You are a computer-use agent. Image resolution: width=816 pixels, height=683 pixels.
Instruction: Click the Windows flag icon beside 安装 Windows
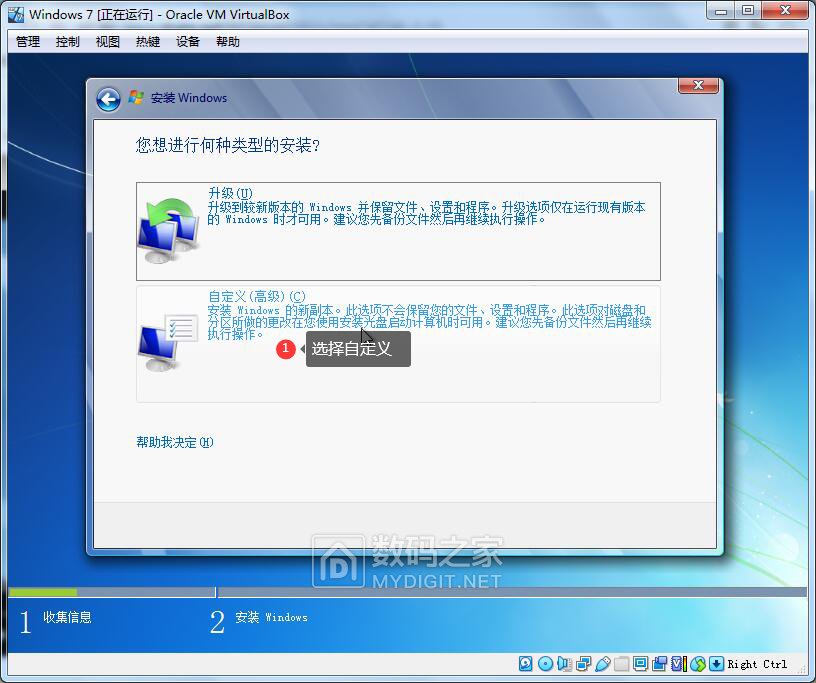pyautogui.click(x=136, y=97)
